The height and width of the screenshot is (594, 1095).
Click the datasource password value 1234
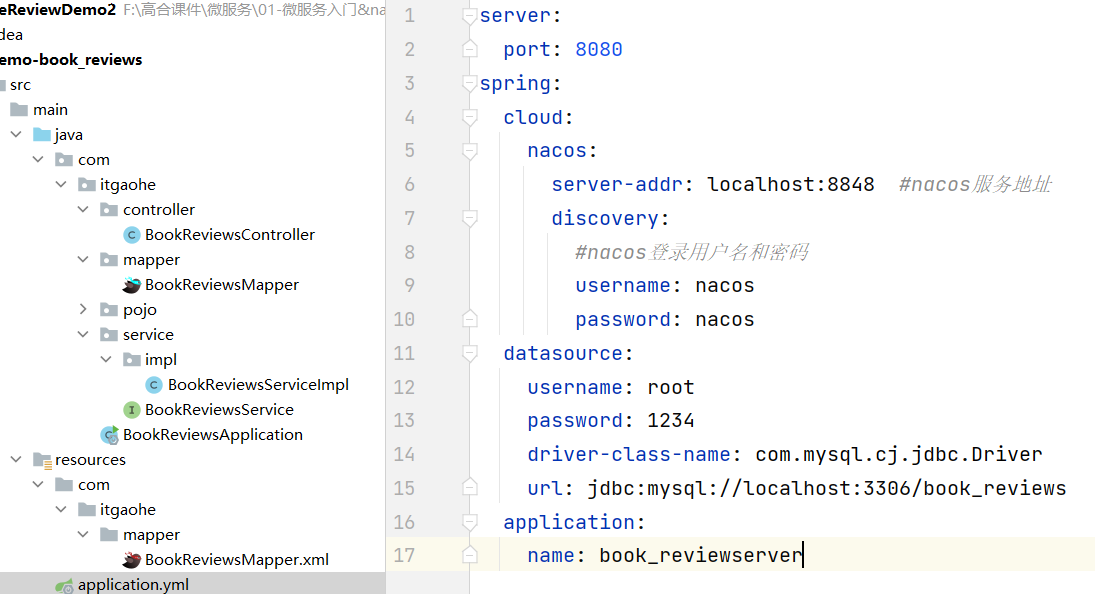[670, 420]
